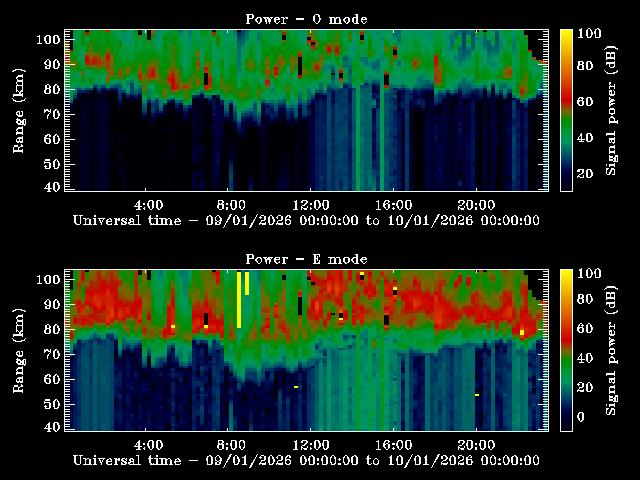Click the Universal time caption below E mode plot
The height and width of the screenshot is (480, 640).
click(306, 460)
